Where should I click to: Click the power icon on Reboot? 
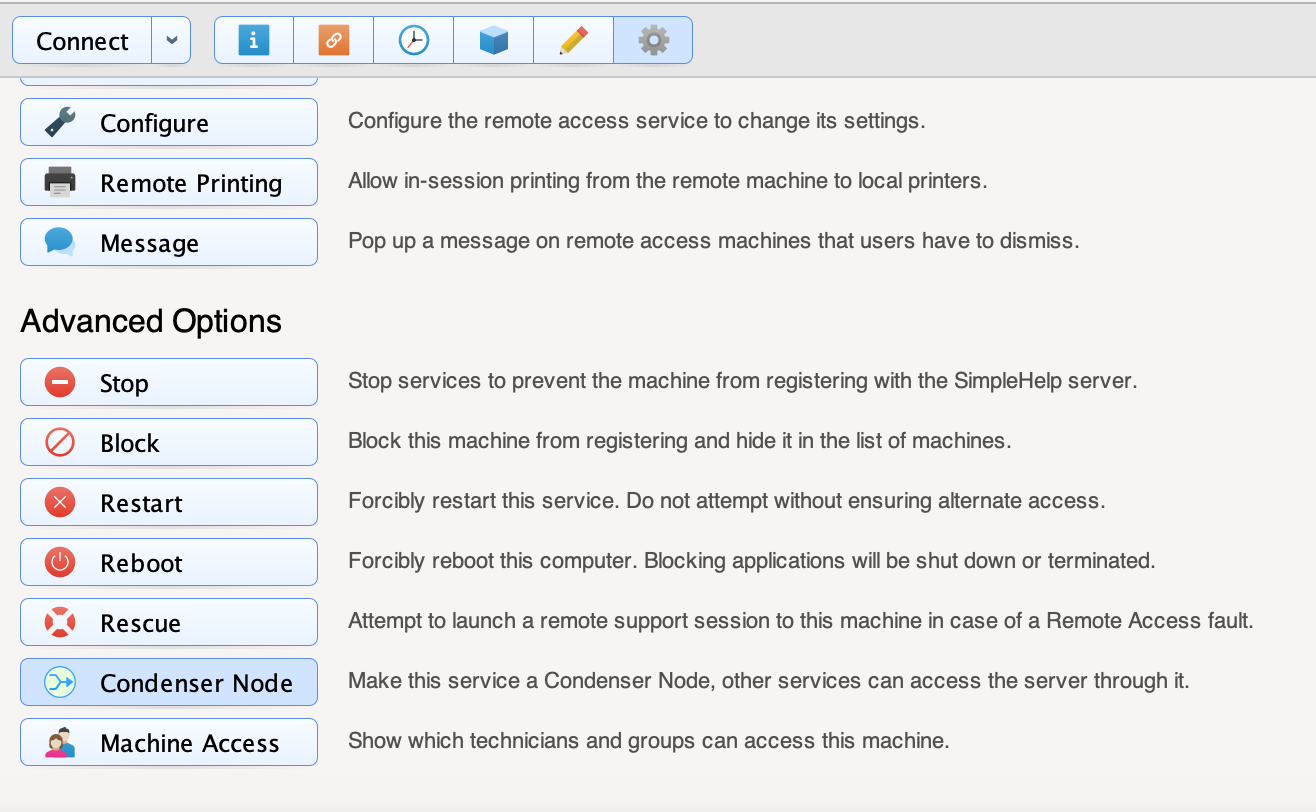click(60, 562)
